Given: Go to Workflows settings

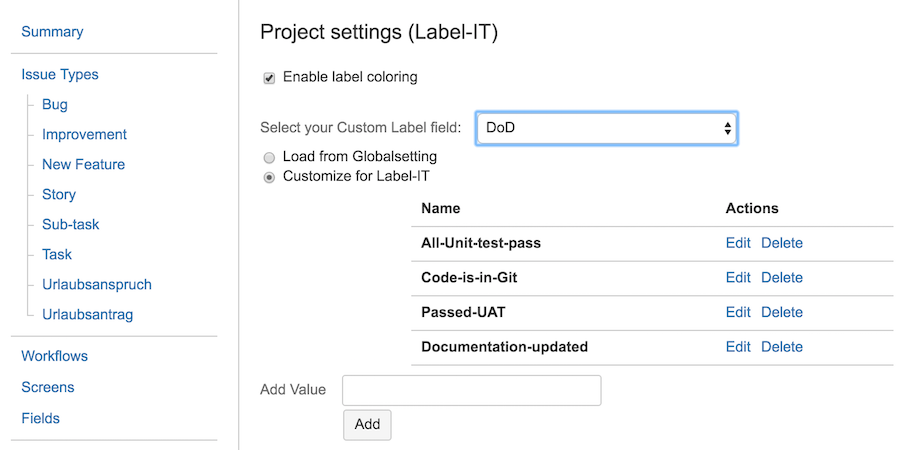Looking at the screenshot, I should 54,356.
